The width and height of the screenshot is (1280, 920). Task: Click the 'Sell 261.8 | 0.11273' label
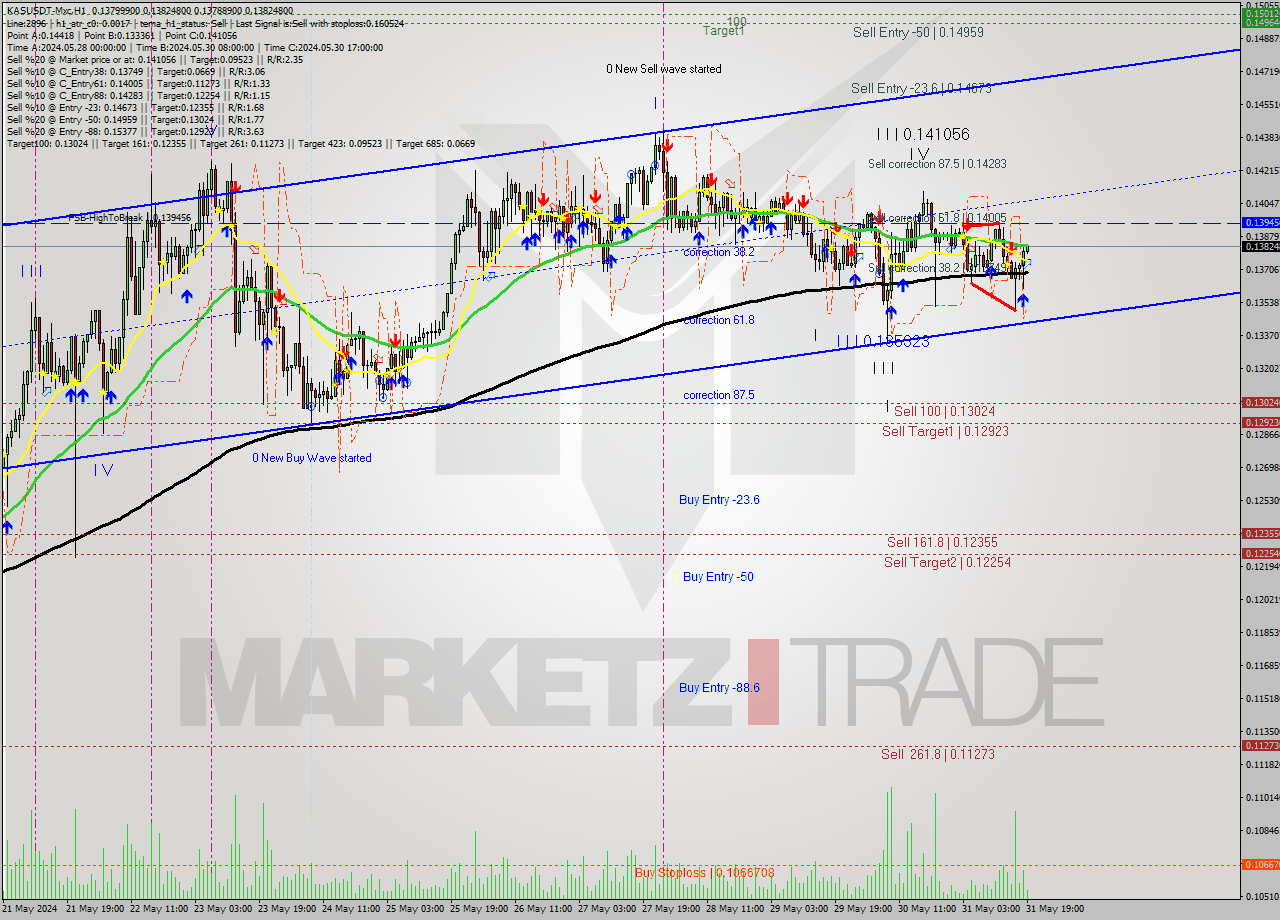(x=938, y=754)
